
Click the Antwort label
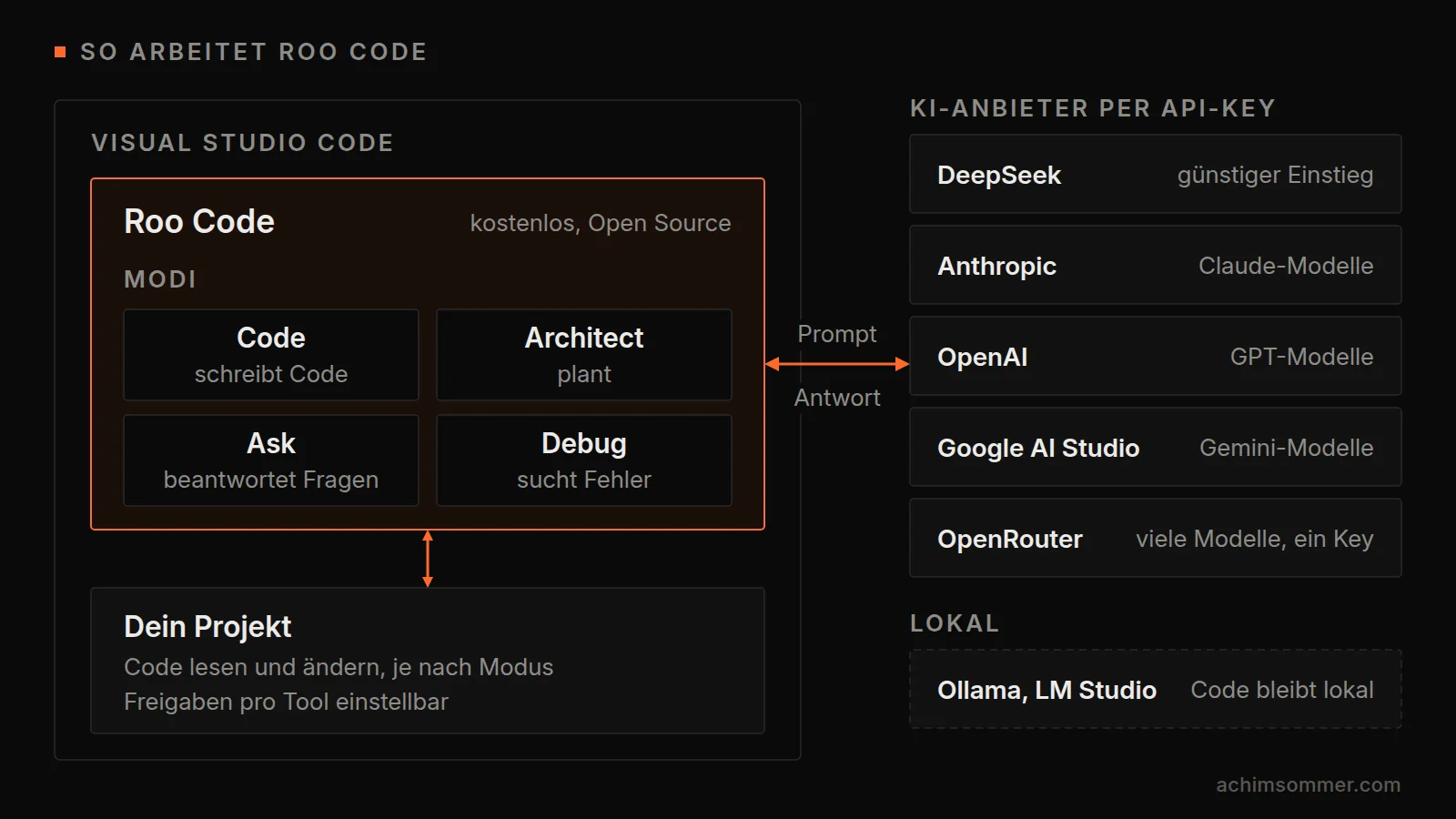[x=837, y=398]
